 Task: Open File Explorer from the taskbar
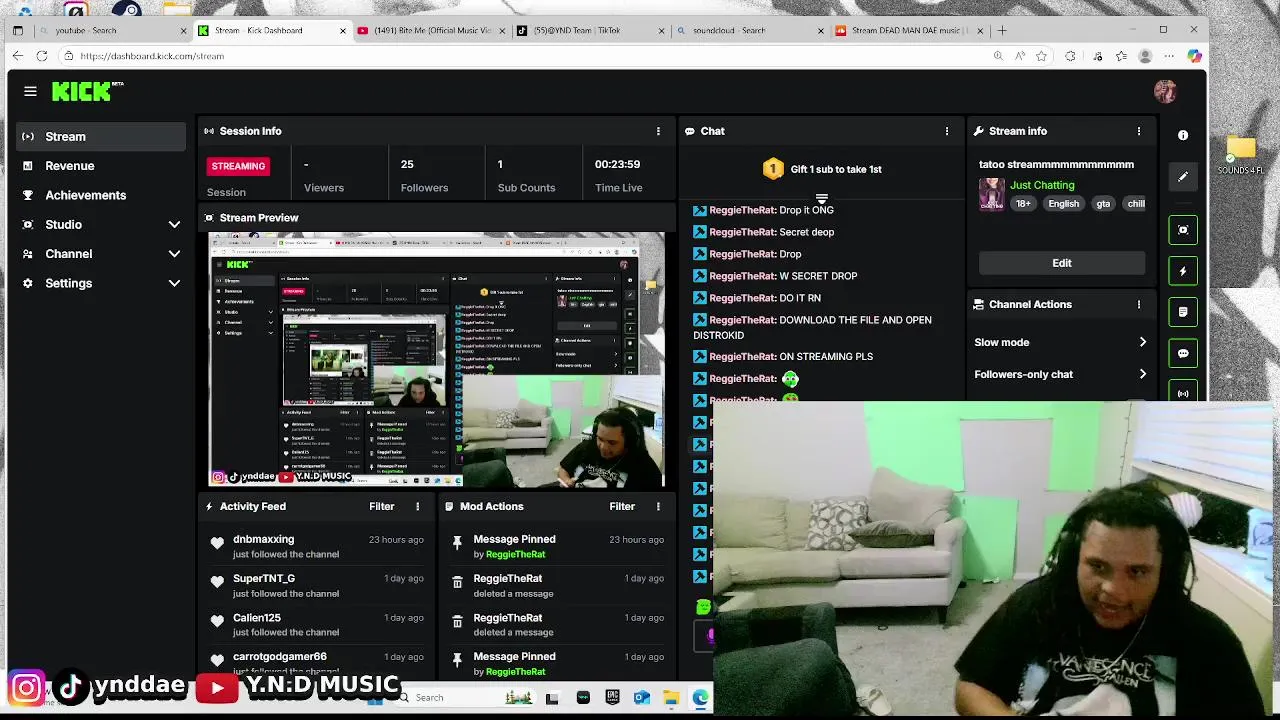point(671,698)
